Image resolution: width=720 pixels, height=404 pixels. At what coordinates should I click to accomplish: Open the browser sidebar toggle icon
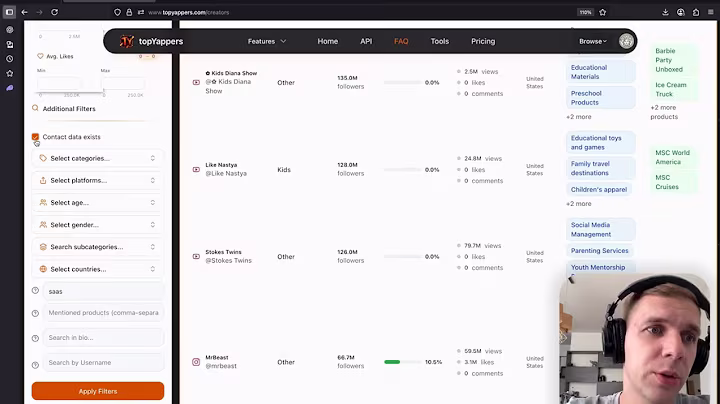[9, 12]
